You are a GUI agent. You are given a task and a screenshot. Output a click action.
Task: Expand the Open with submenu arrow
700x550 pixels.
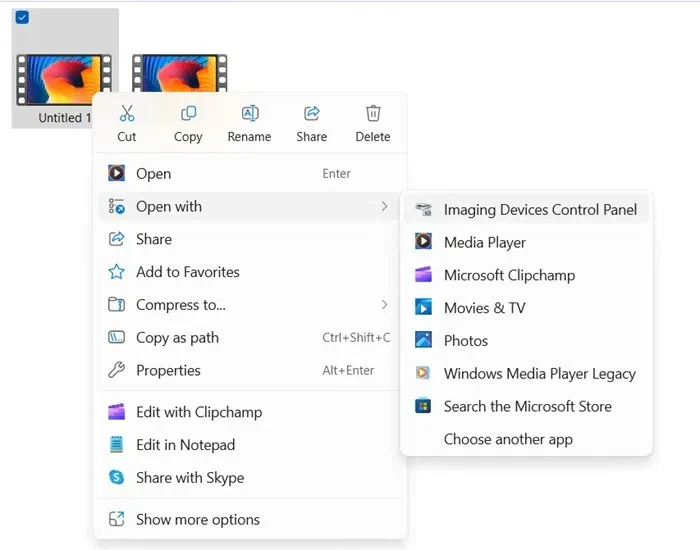point(384,206)
